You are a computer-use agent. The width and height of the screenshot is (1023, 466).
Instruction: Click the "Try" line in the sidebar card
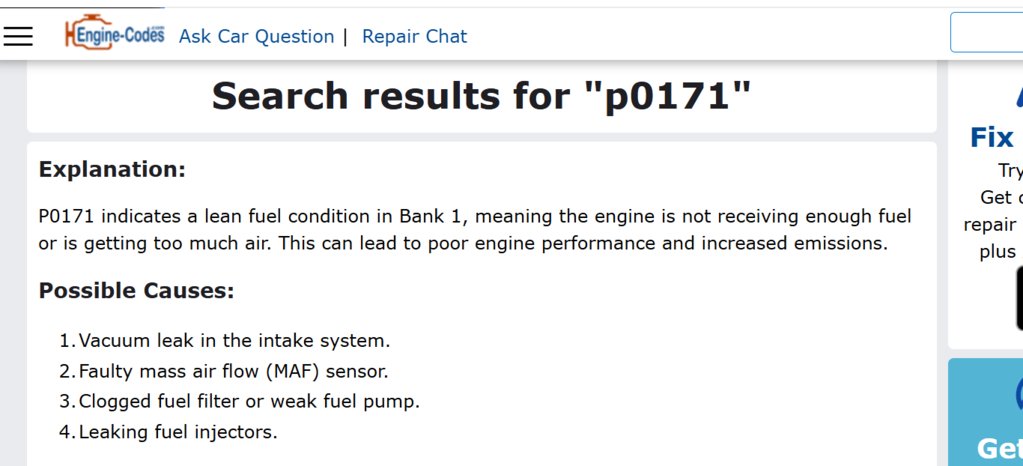pyautogui.click(x=1010, y=170)
